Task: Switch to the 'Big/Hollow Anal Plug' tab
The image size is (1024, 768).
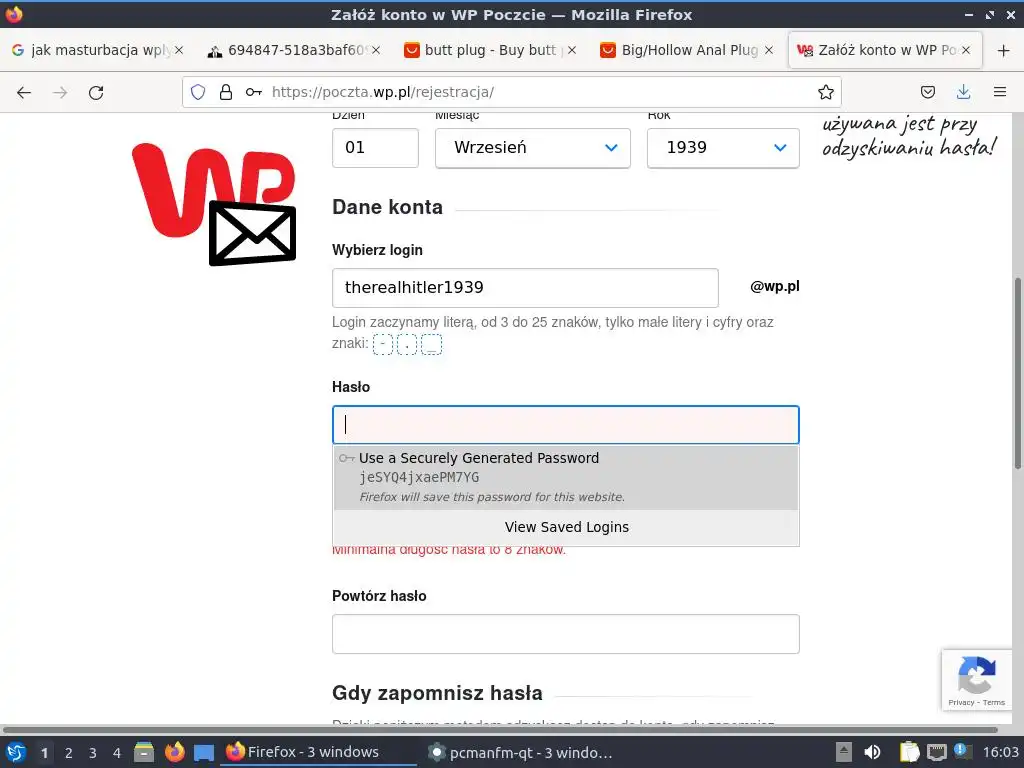Action: (x=686, y=50)
